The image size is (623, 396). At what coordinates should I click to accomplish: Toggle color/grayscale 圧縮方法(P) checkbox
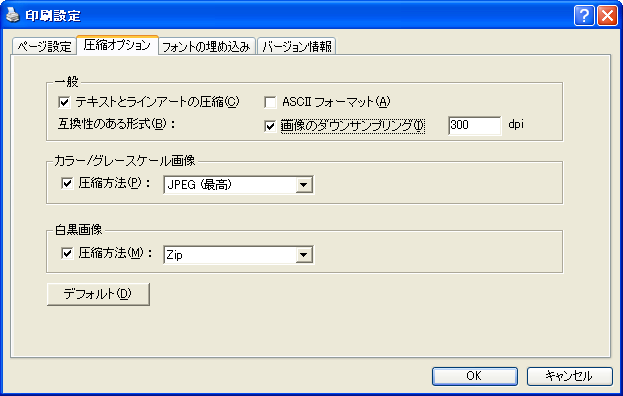(67, 183)
